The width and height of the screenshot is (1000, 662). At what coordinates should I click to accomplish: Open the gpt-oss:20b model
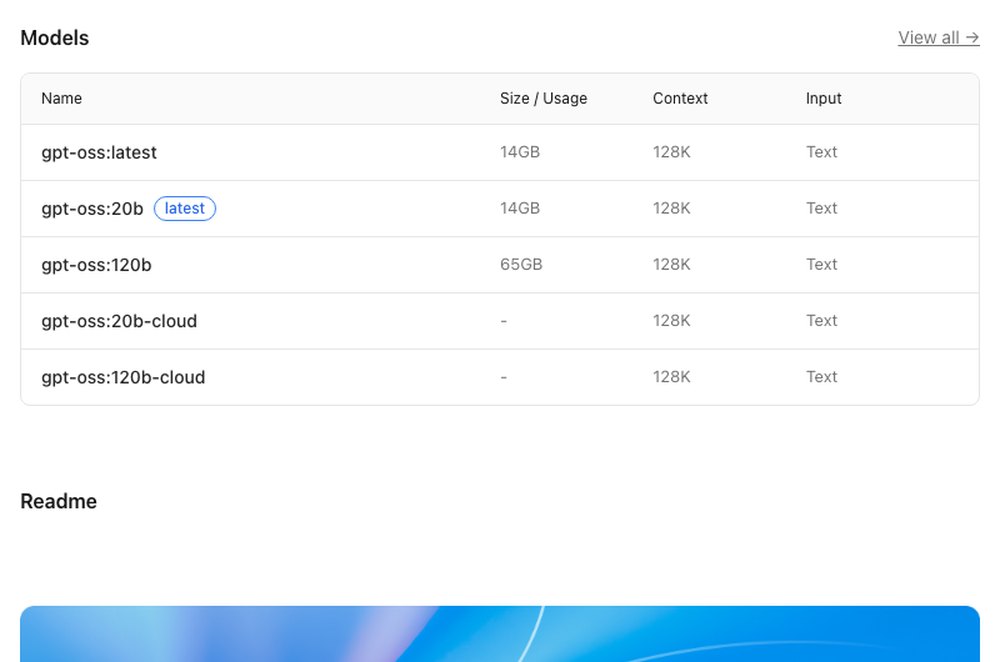92,209
